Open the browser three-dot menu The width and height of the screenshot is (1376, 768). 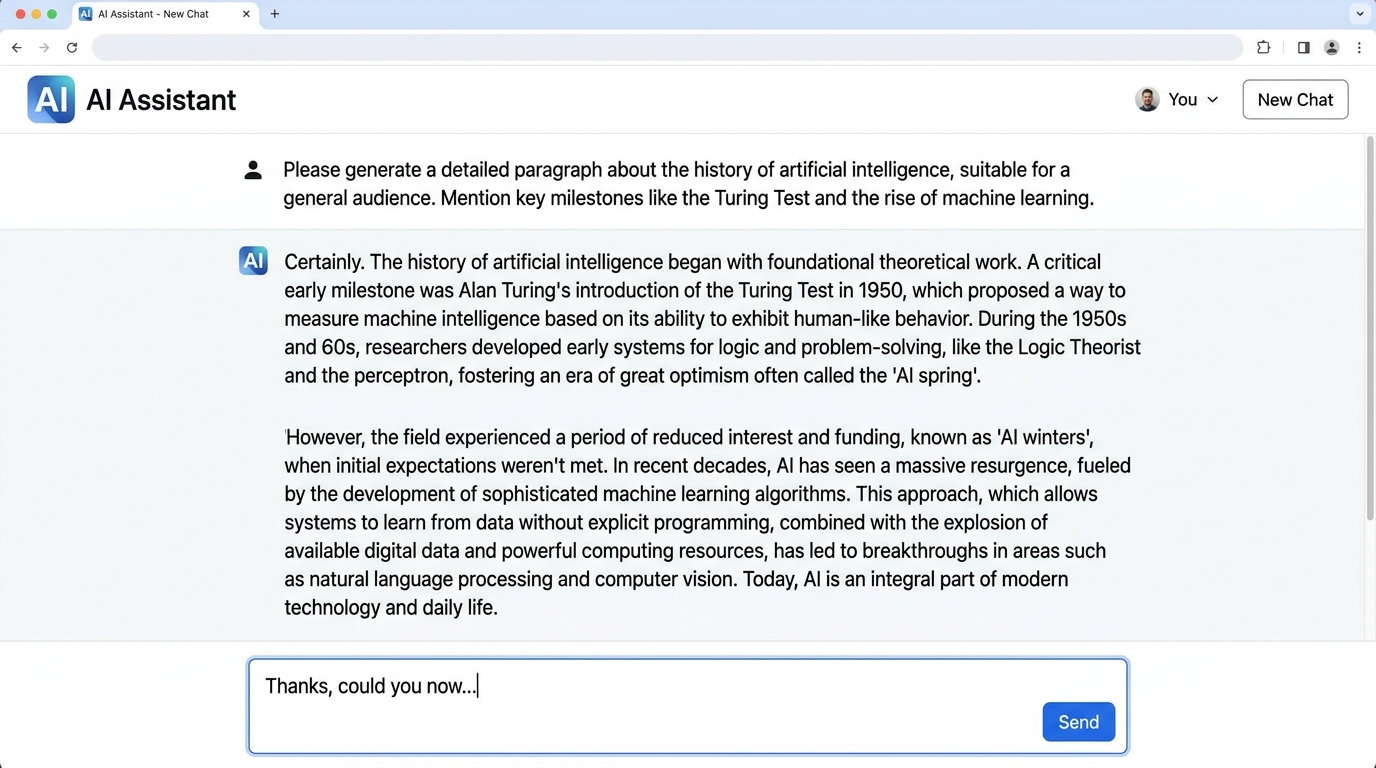1359,47
